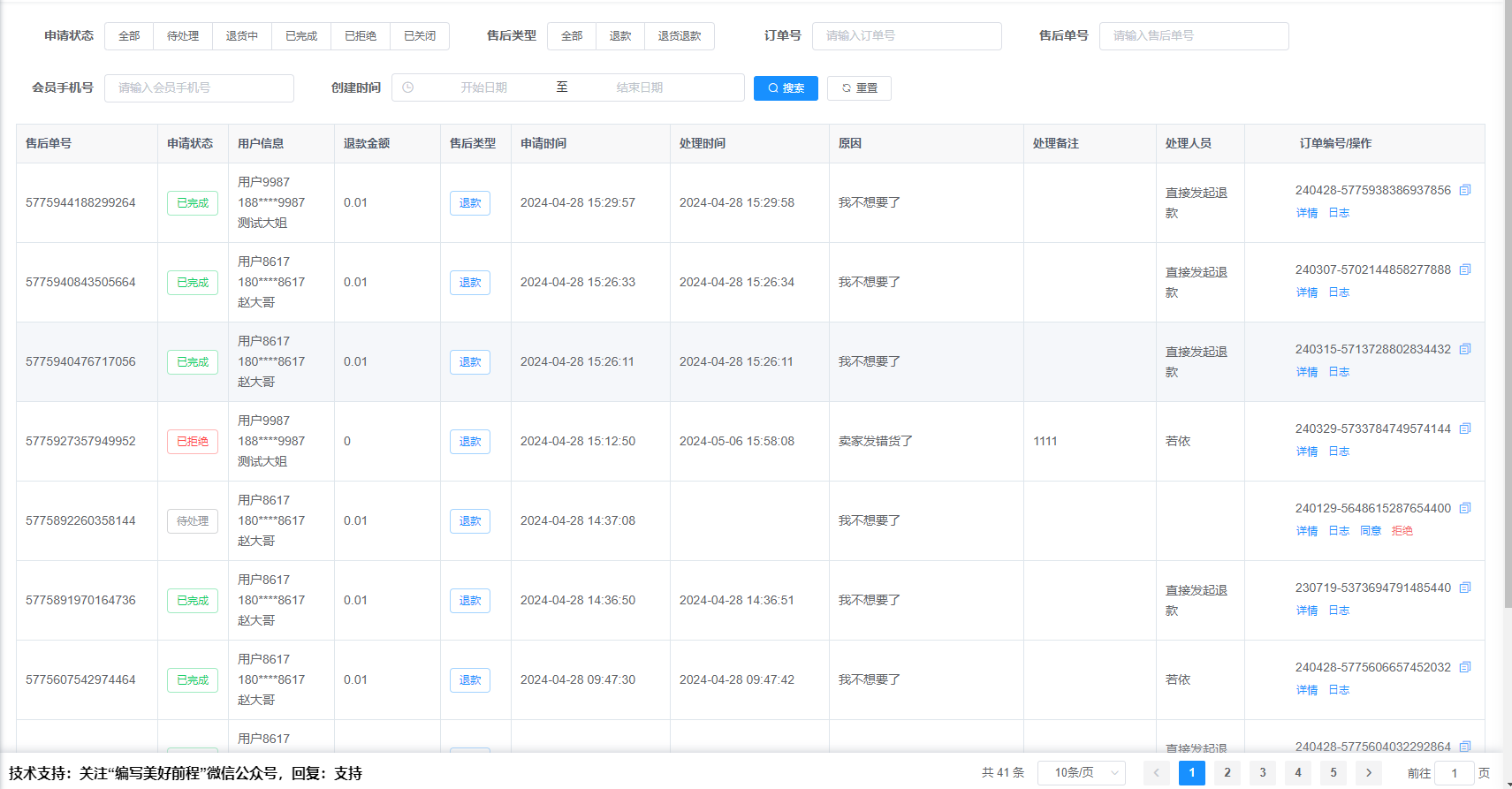
Task: Click the blue 搜索 search button
Action: (x=786, y=88)
